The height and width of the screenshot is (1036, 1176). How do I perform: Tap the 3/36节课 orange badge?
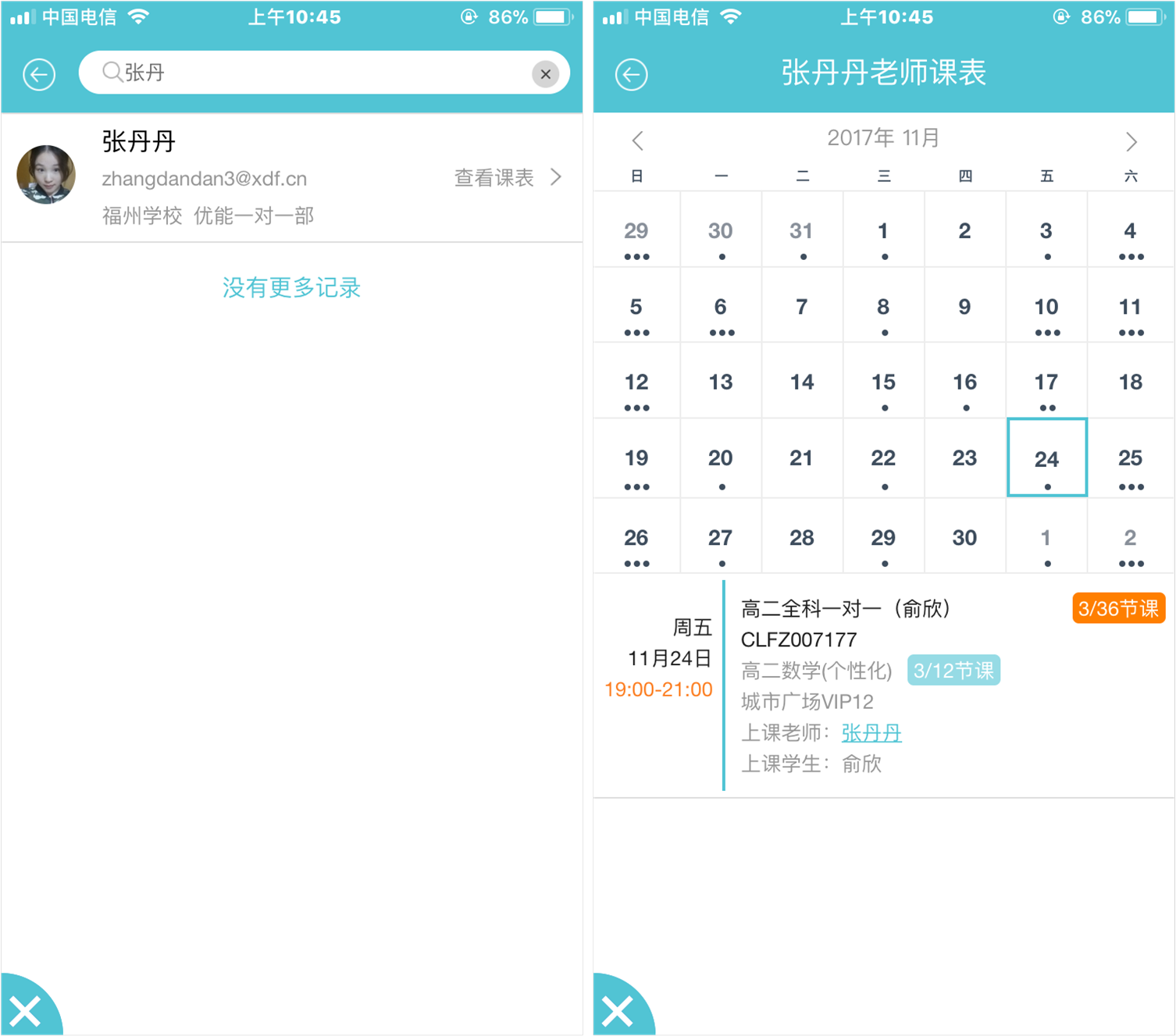point(1117,609)
